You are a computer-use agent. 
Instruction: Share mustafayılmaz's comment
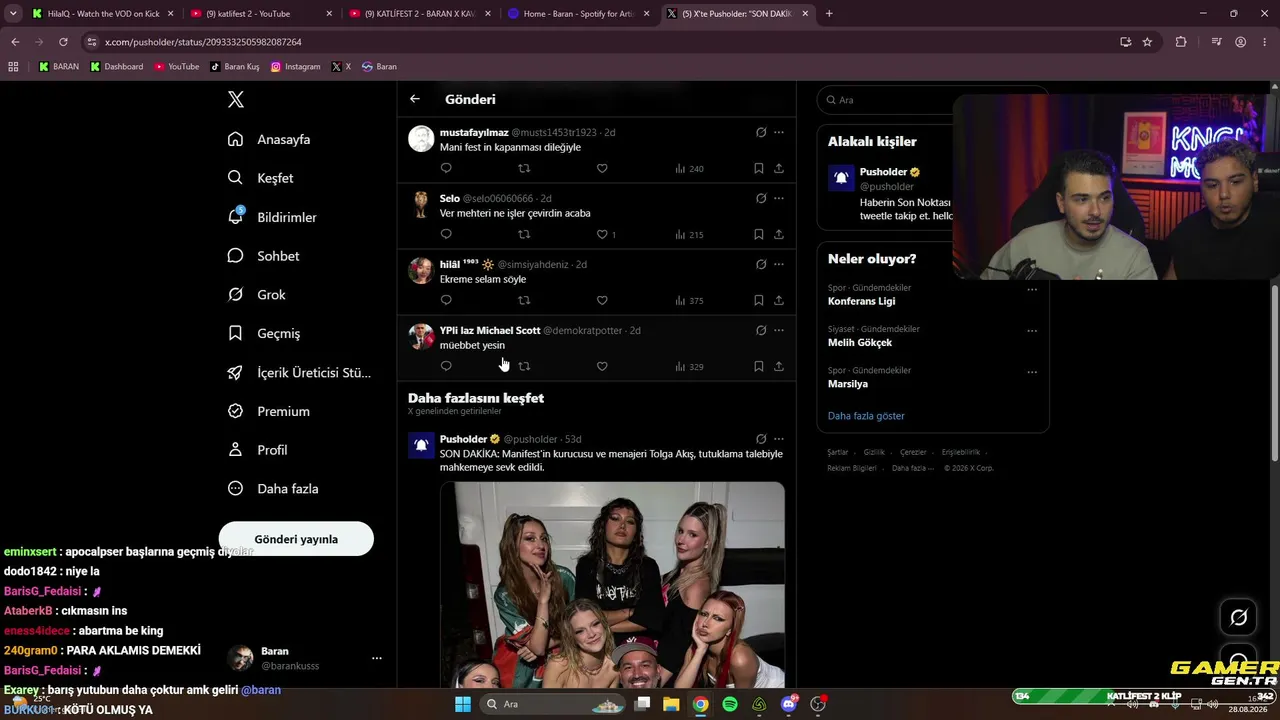pos(779,168)
